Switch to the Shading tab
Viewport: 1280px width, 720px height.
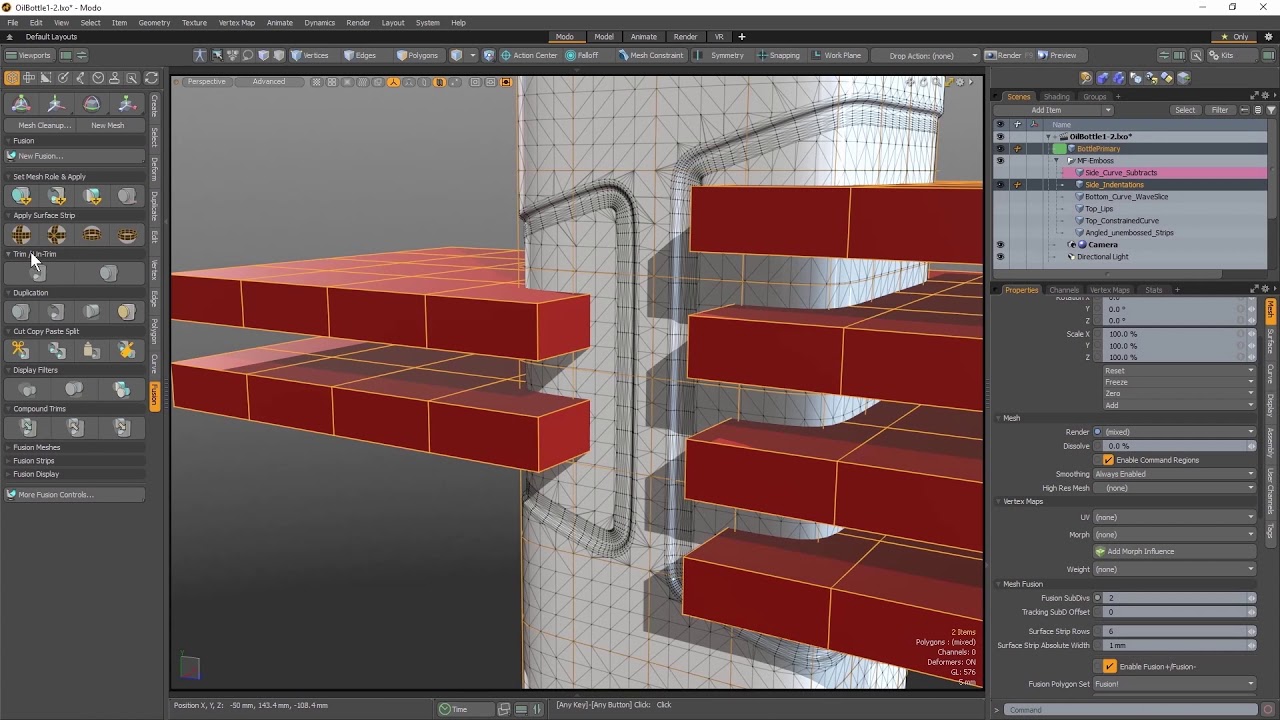pyautogui.click(x=1056, y=97)
